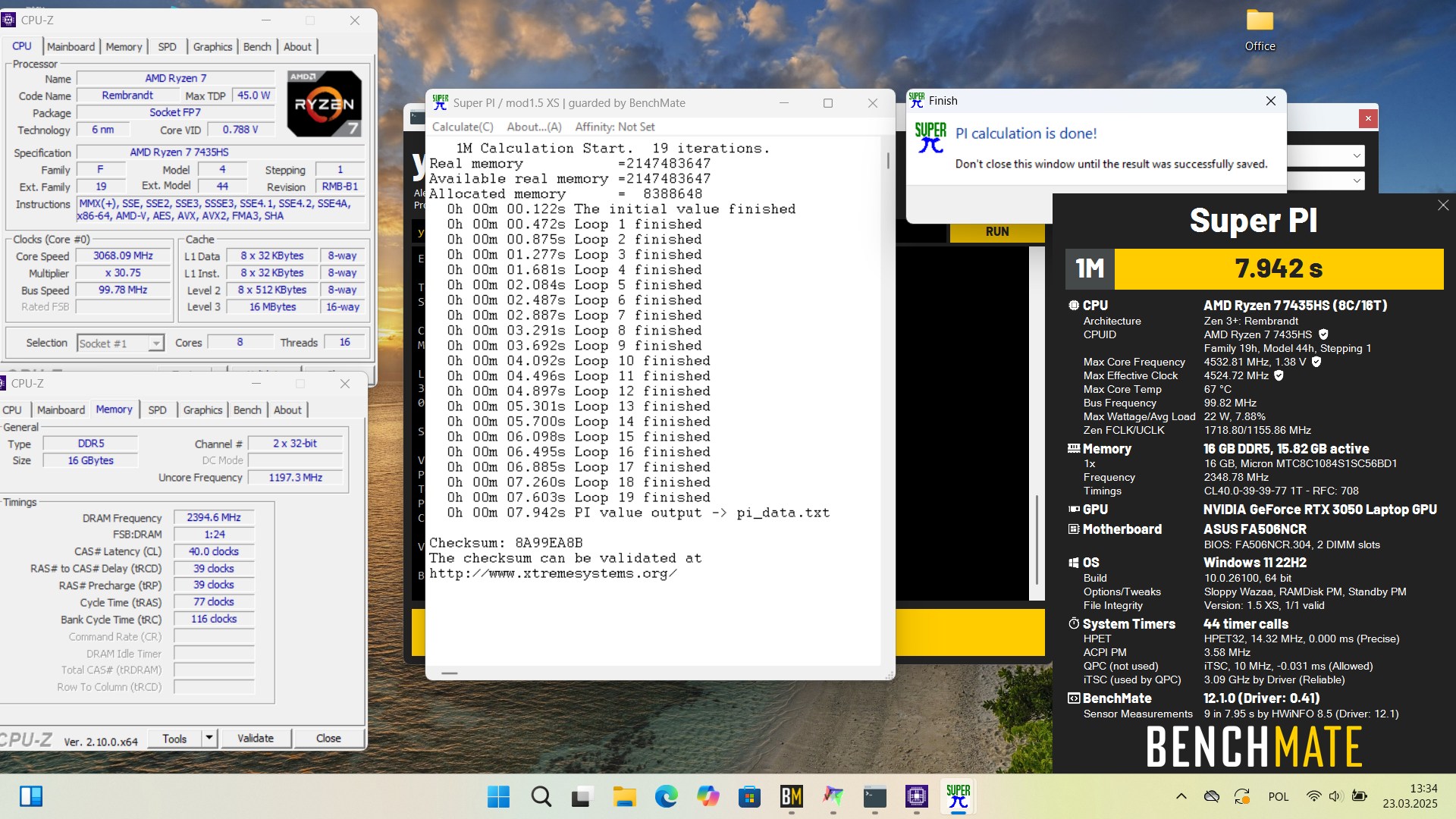Select Memory tab in upper CPU-Z window
The image size is (1456, 819).
(x=124, y=47)
